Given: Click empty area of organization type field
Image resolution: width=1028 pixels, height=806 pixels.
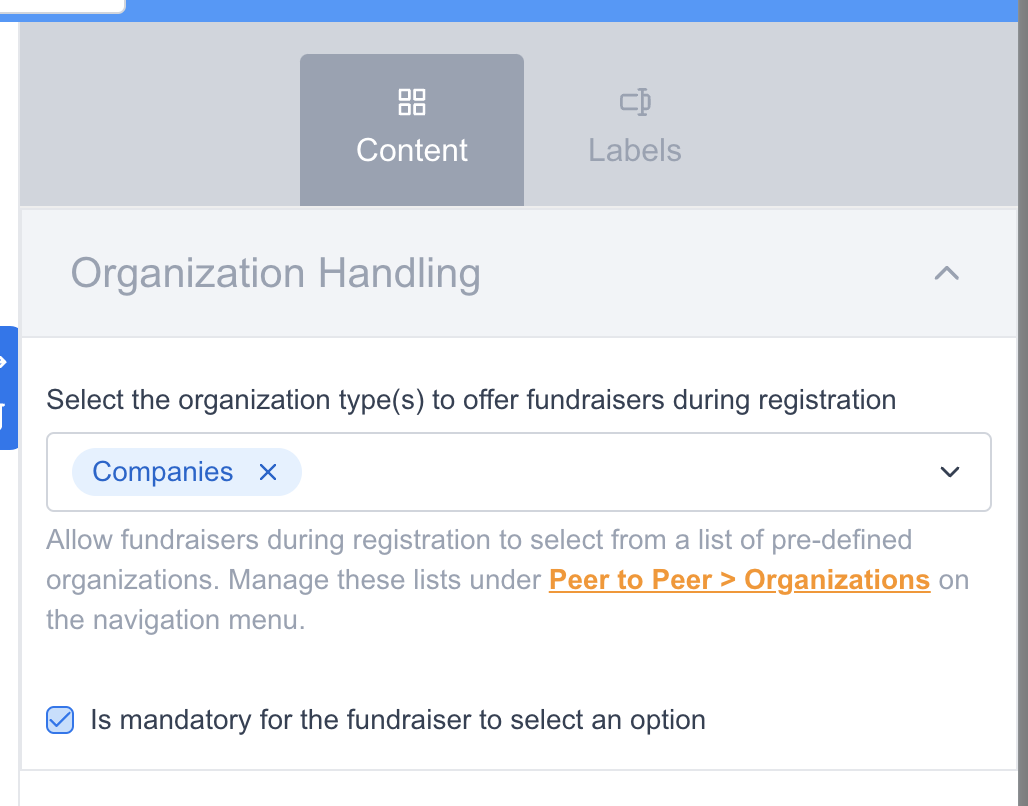Looking at the screenshot, I should [x=600, y=472].
